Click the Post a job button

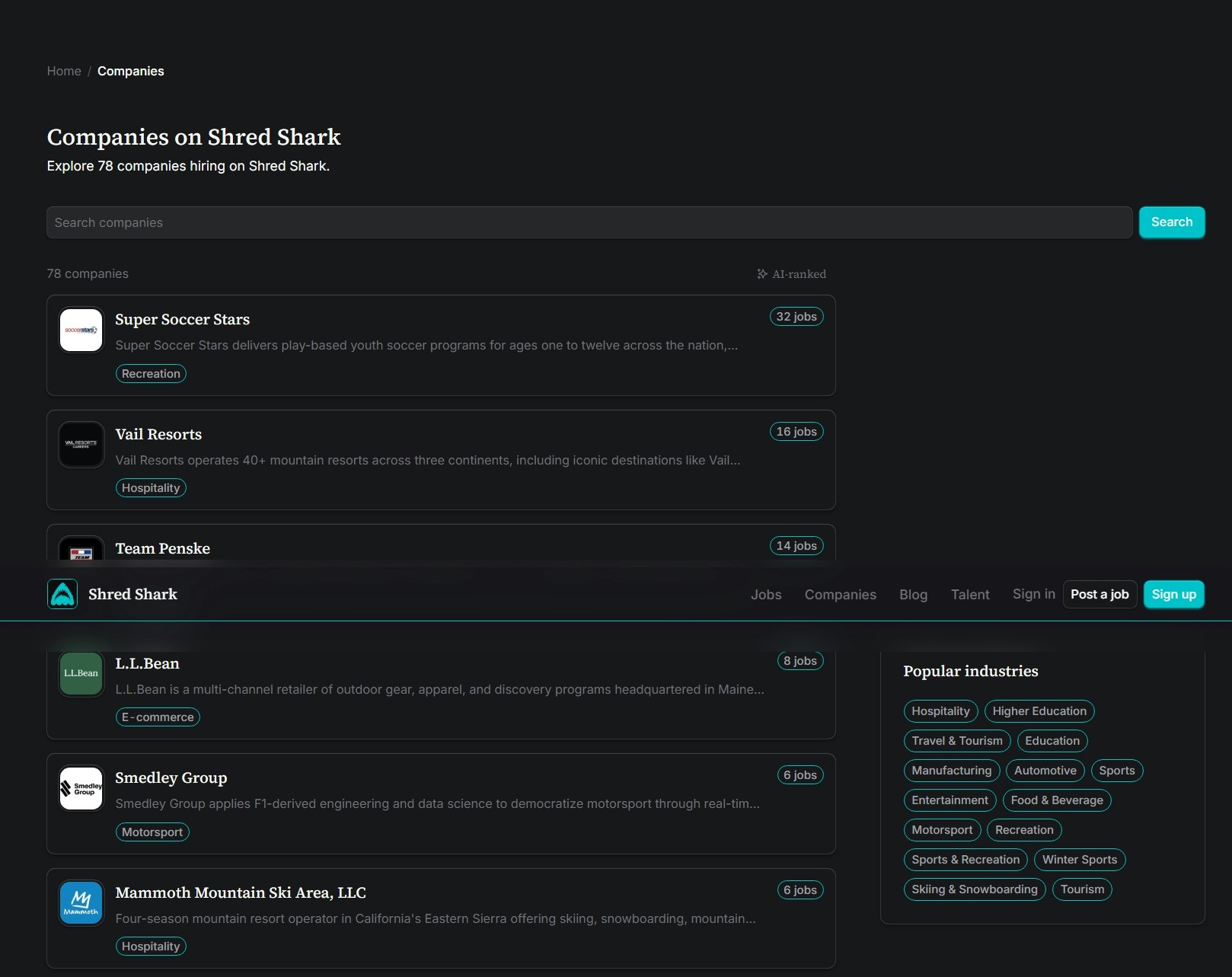pyautogui.click(x=1100, y=595)
